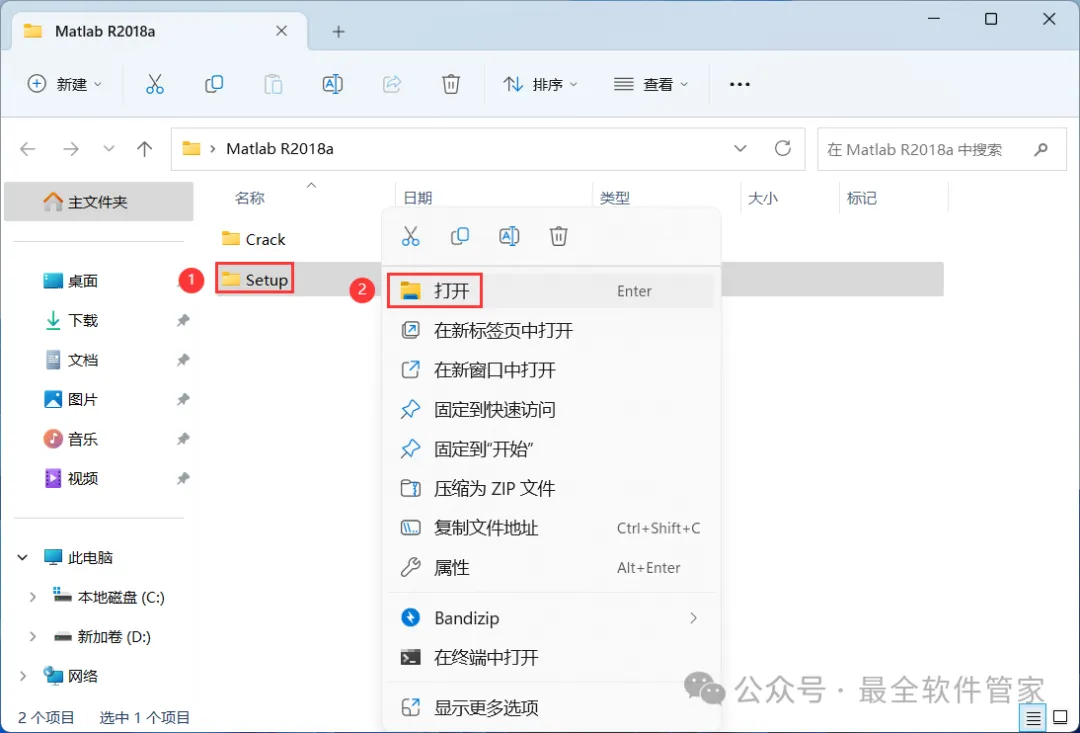Viewport: 1080px width, 733px height.
Task: Choose 压缩为 ZIP 文件 from the context menu
Action: point(550,488)
